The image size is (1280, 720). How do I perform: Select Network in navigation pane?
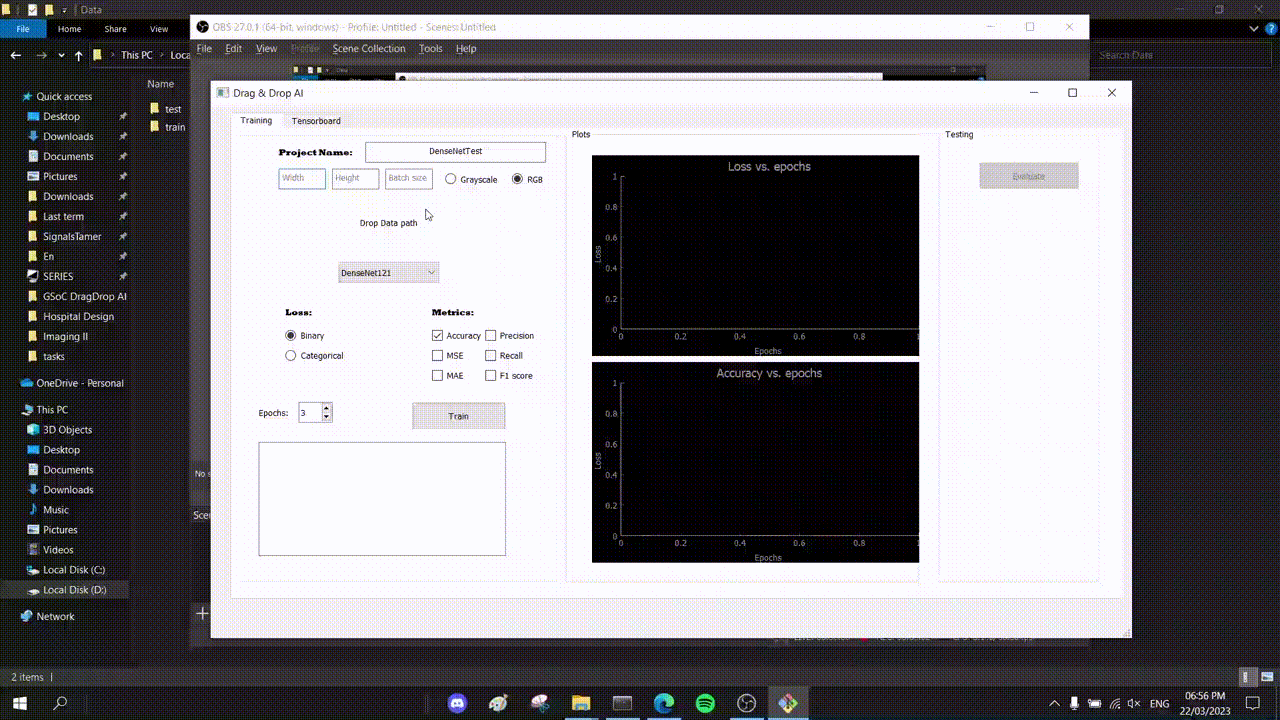55,616
